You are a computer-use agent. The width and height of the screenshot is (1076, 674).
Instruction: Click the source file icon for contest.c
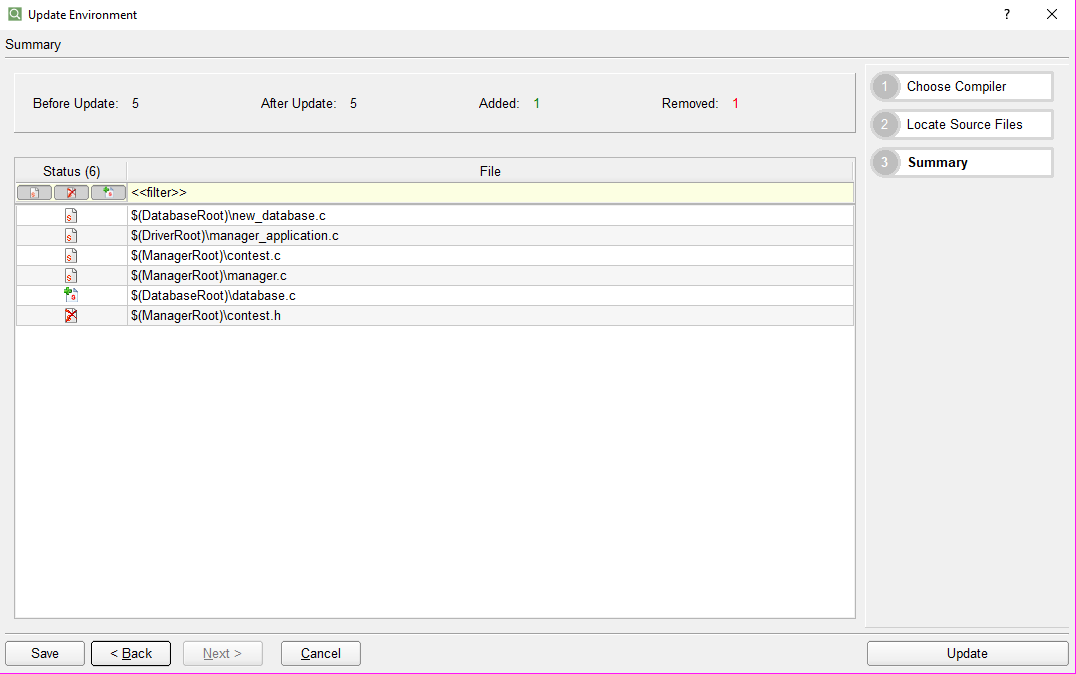[70, 255]
